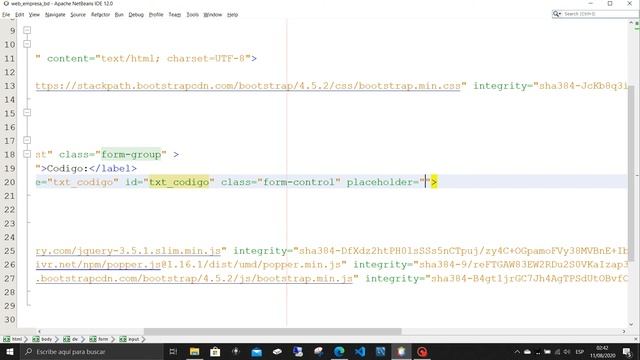Open Microsoft Edge from the taskbar
The image size is (640, 360).
[x=339, y=351]
